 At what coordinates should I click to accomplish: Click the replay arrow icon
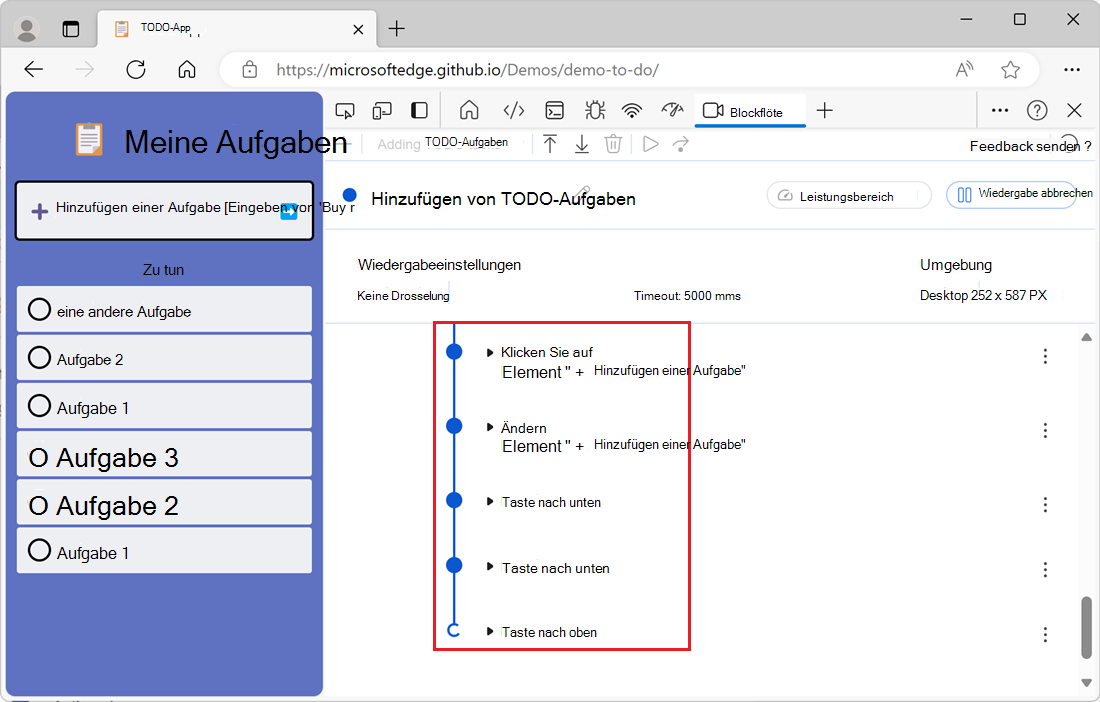(x=682, y=143)
